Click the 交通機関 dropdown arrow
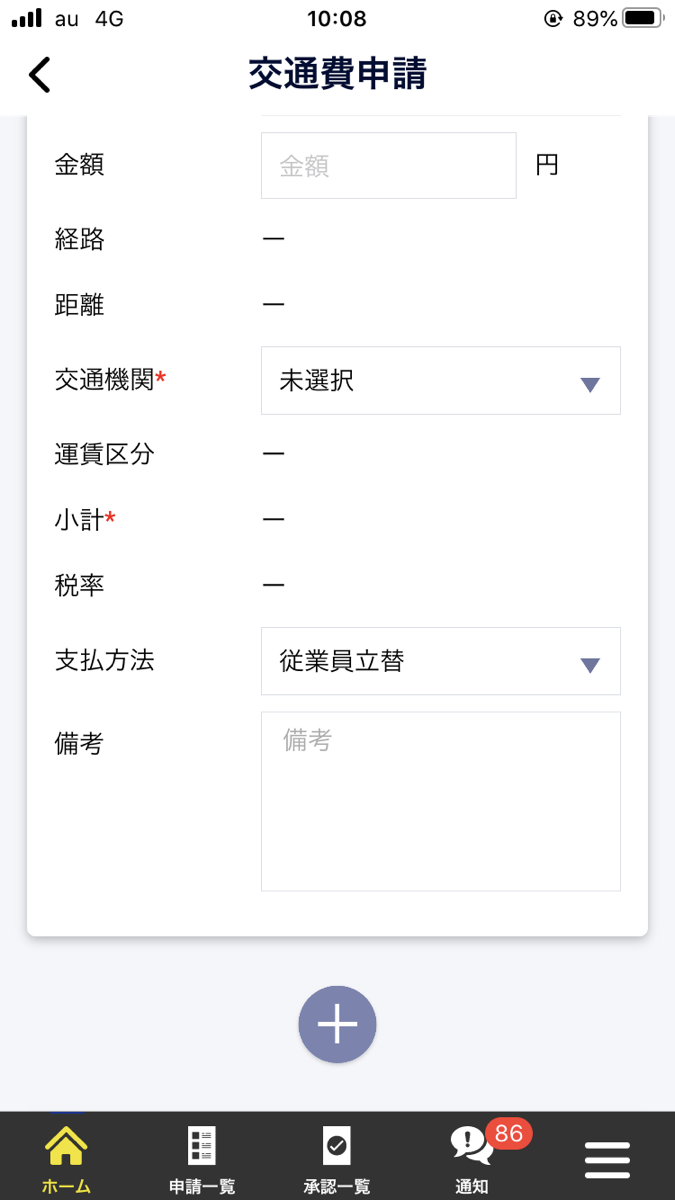Viewport: 675px width, 1200px height. click(590, 384)
